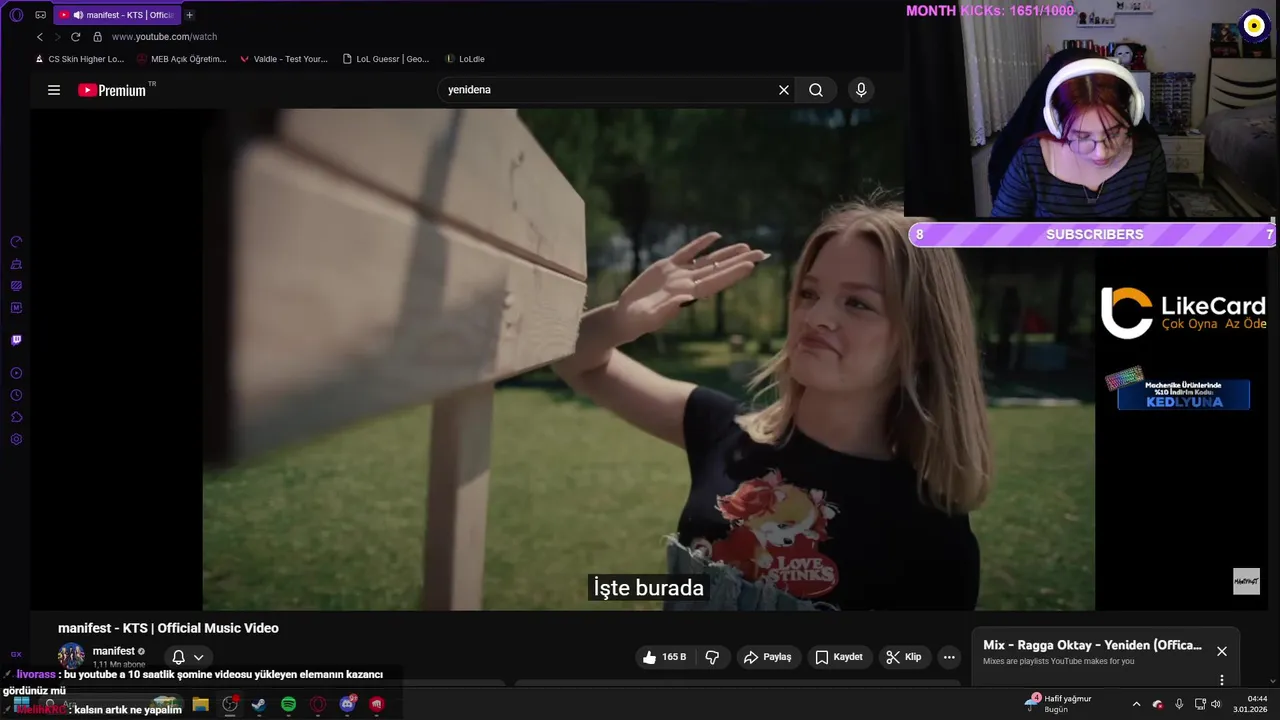Viewport: 1280px width, 720px height.
Task: Open Spotify from taskbar
Action: click(x=288, y=704)
